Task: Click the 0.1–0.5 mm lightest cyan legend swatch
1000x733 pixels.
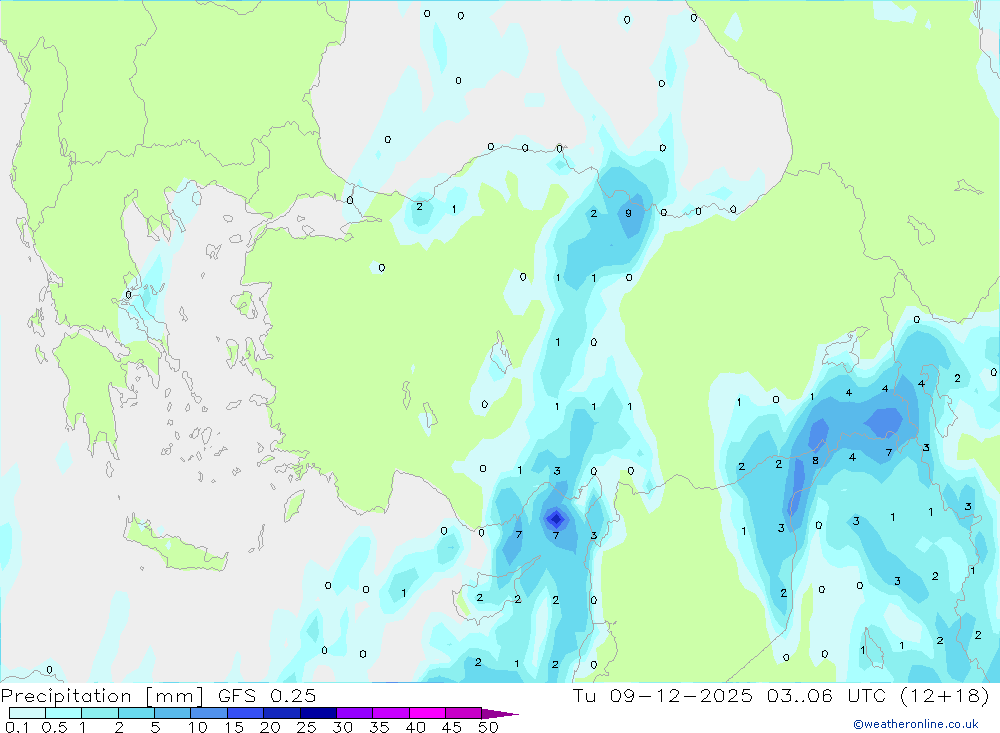Action: tap(27, 713)
